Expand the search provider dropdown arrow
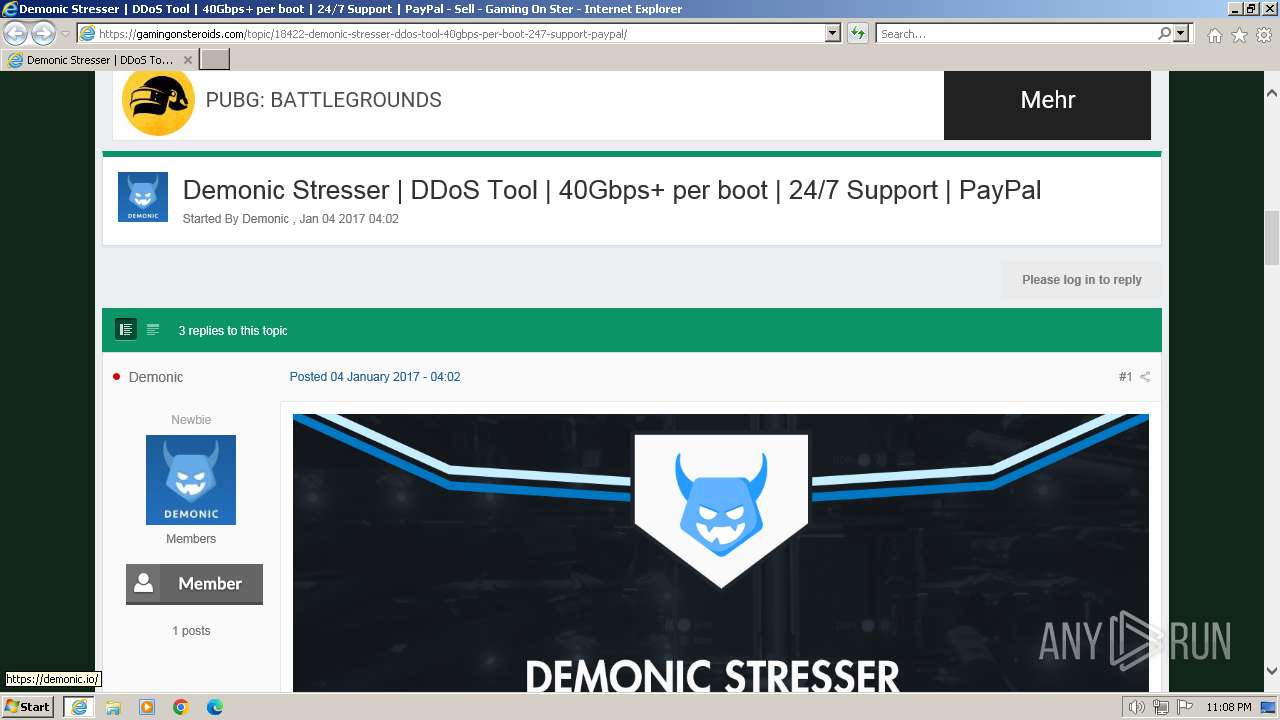1280x720 pixels. (x=1181, y=33)
